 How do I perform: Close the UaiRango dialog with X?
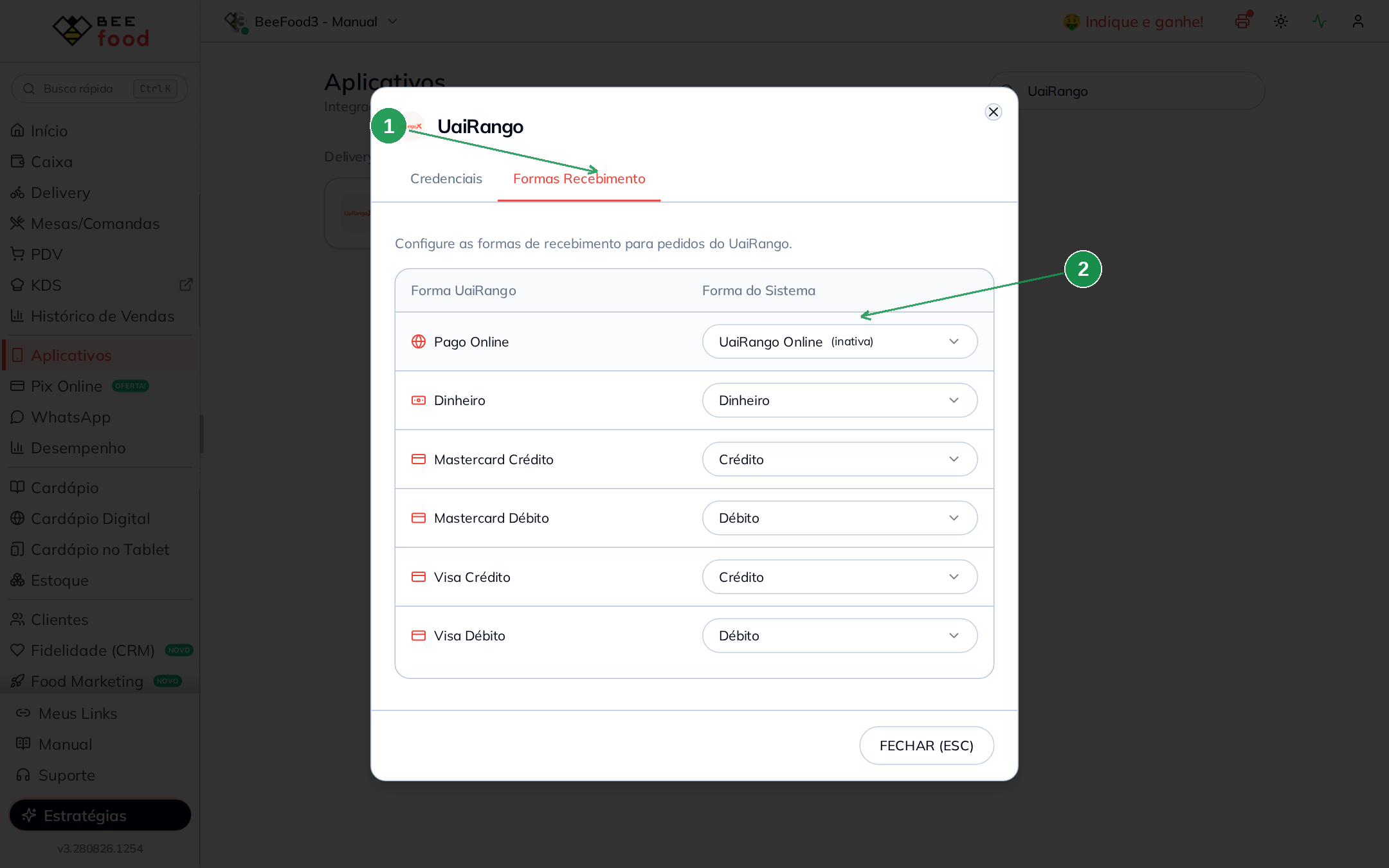pos(994,112)
